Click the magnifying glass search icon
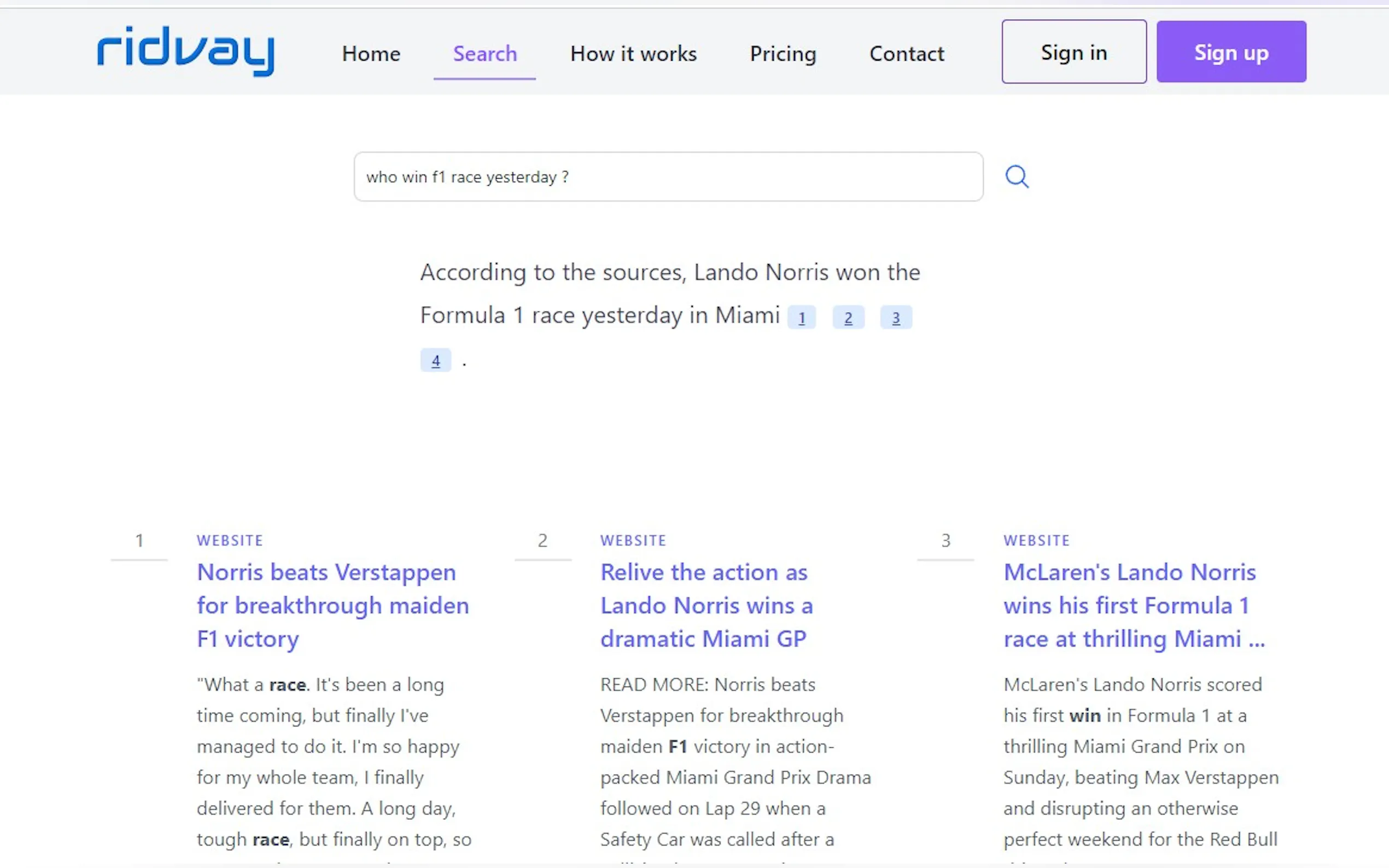 (1017, 177)
